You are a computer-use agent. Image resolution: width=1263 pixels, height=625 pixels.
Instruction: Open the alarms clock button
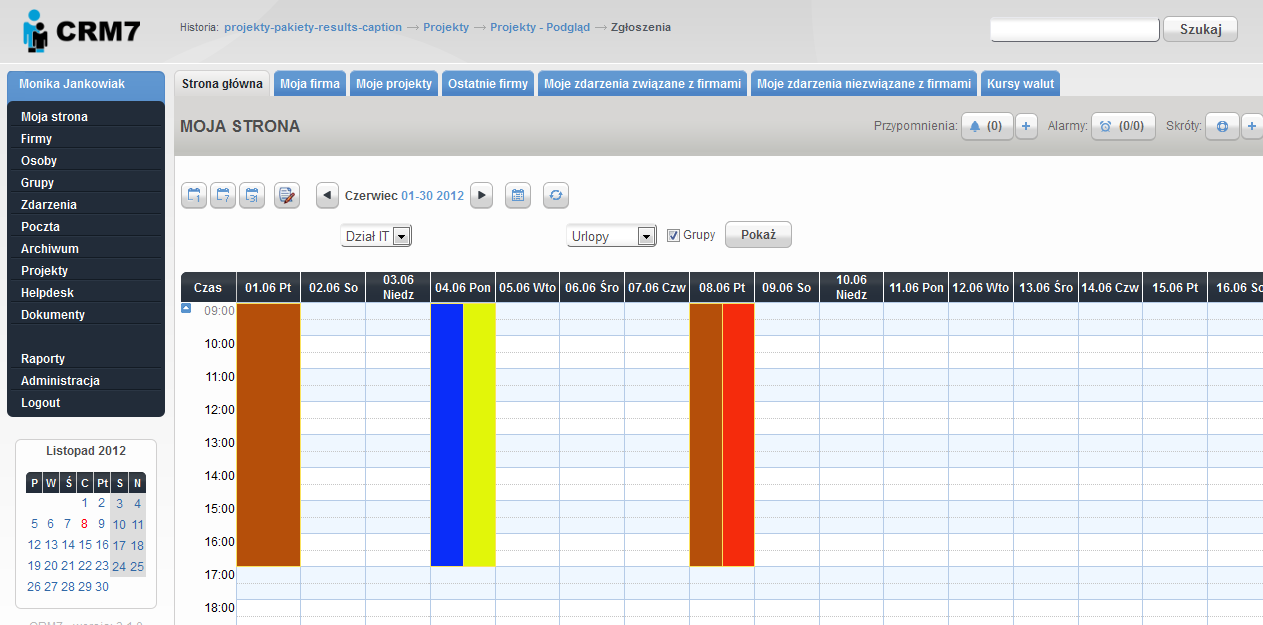[x=1122, y=127]
